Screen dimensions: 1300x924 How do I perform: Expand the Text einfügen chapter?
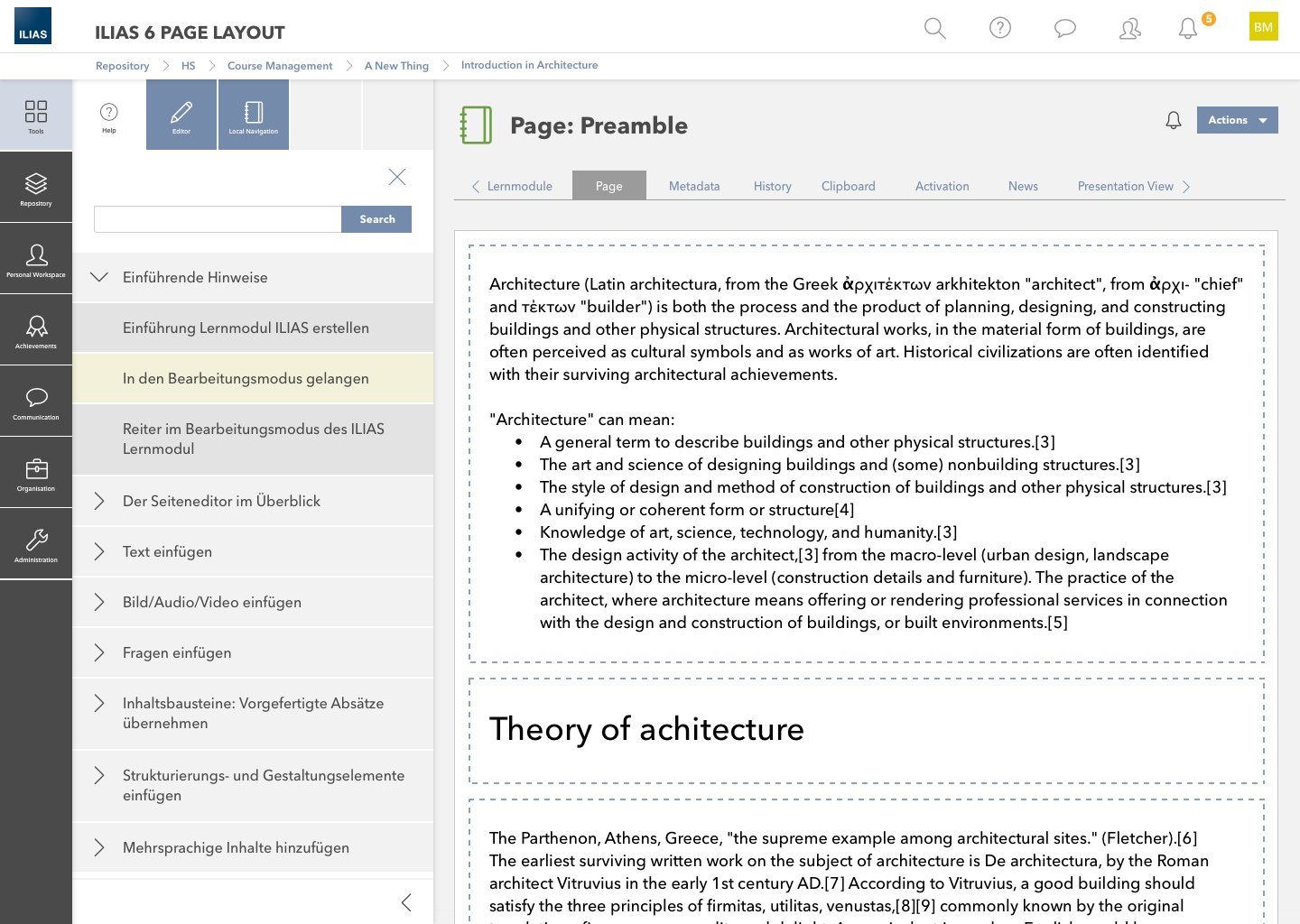pos(99,551)
